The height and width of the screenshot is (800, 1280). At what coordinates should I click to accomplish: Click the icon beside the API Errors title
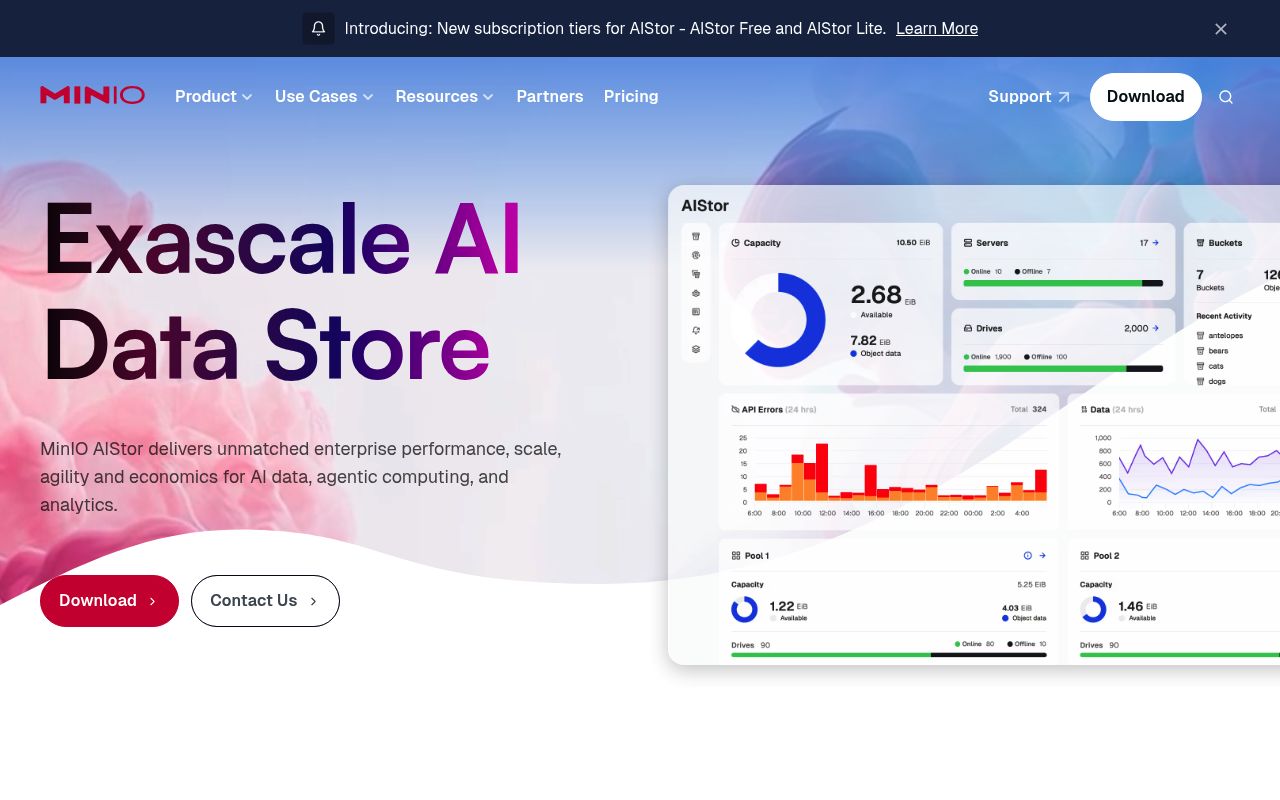(735, 409)
